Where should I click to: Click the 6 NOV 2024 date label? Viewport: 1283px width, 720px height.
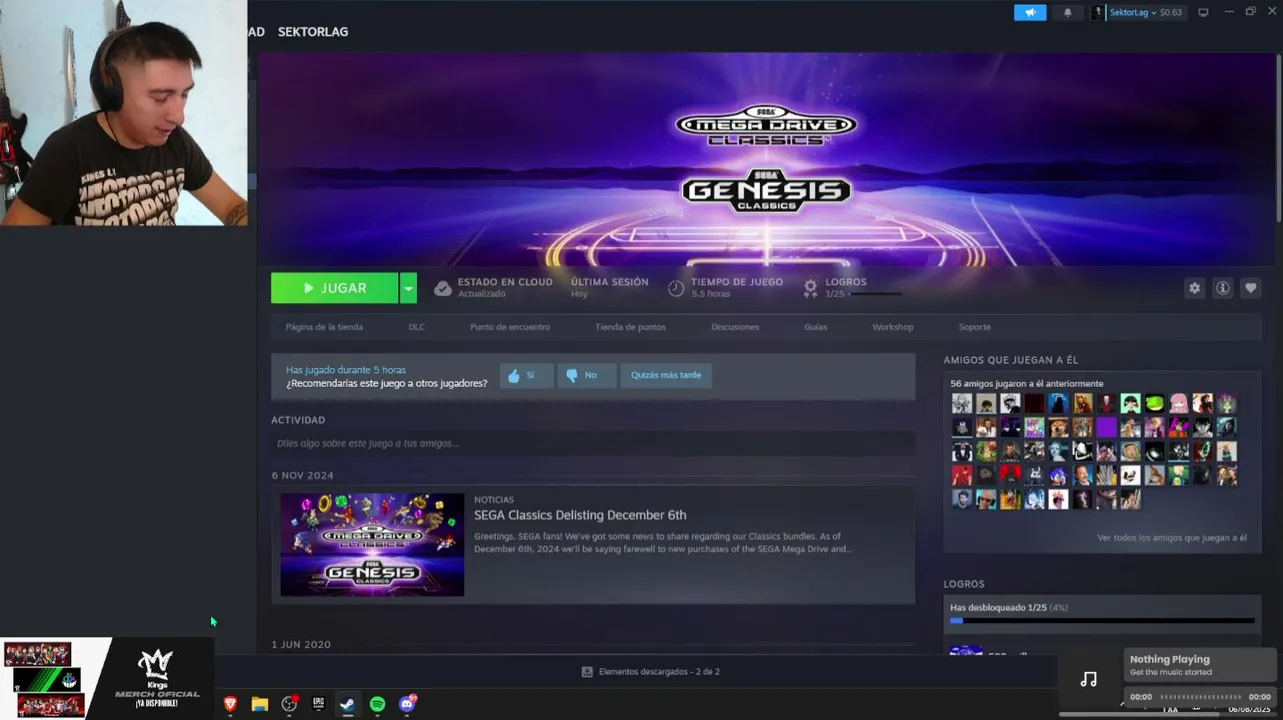point(302,476)
